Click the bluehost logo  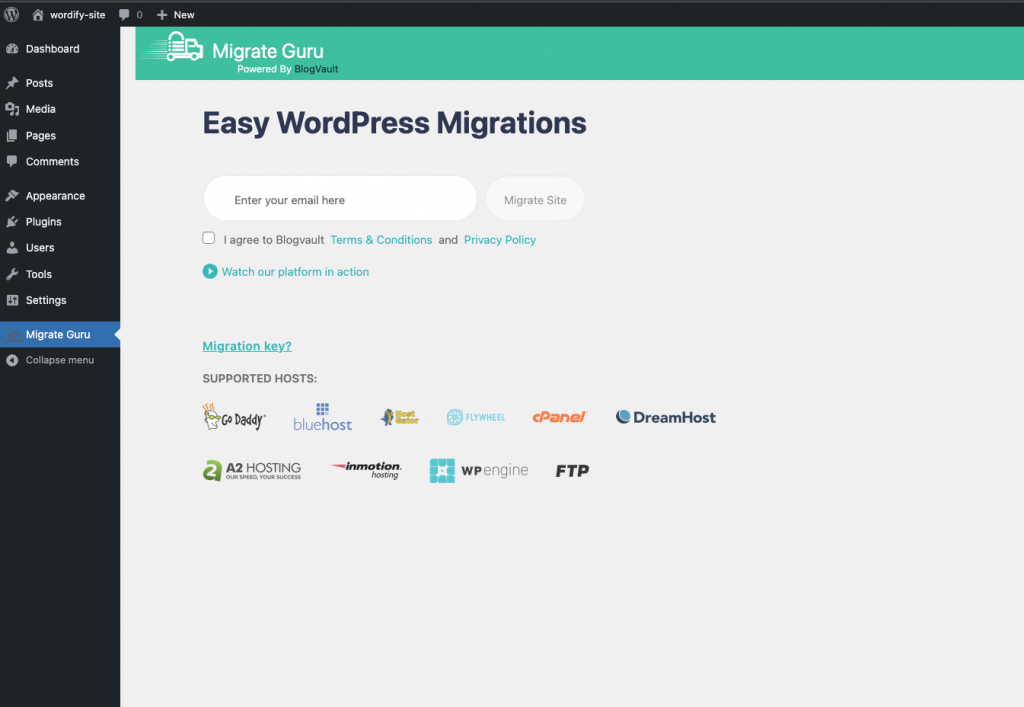point(323,417)
